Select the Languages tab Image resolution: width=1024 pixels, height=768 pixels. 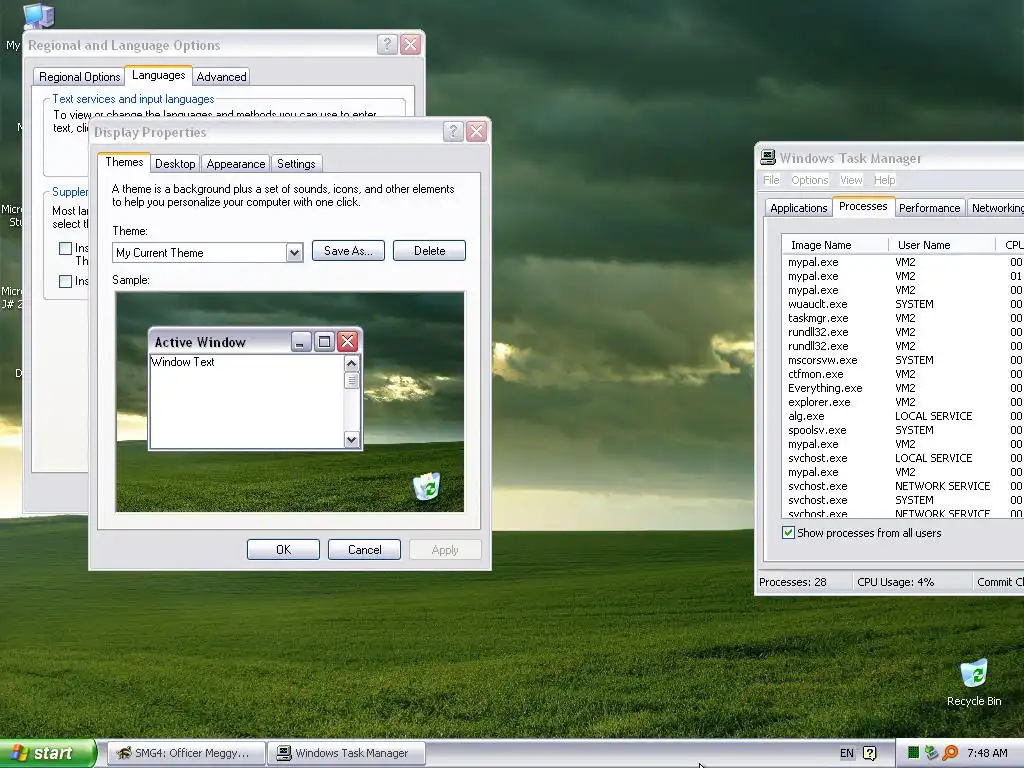tap(158, 75)
